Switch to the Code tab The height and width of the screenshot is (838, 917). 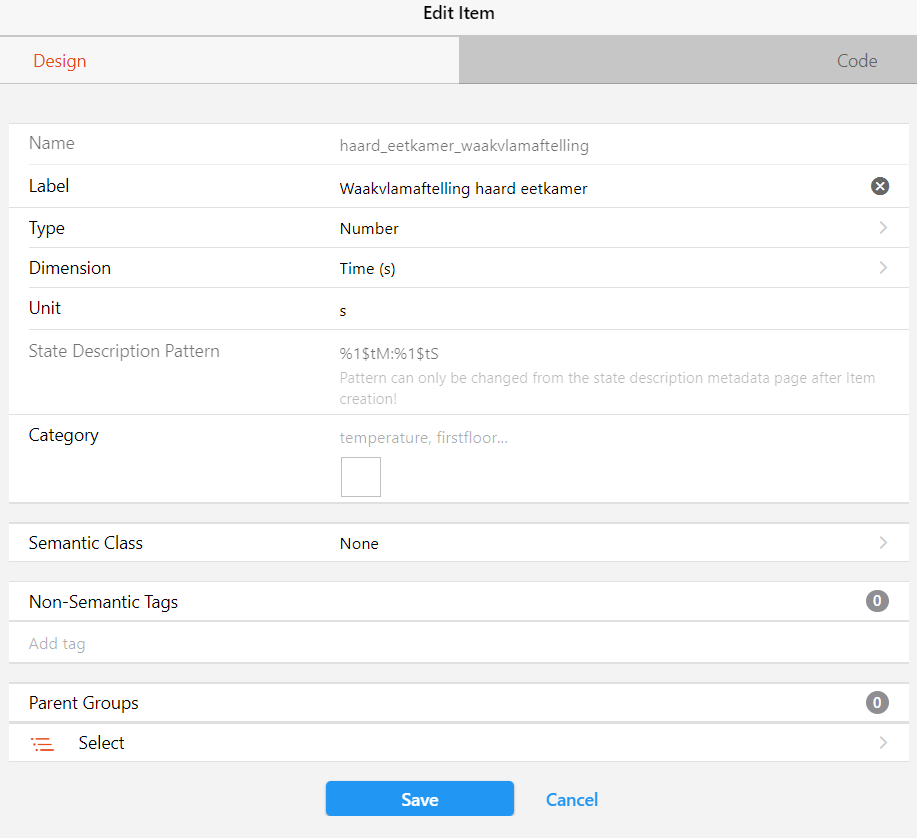(857, 61)
